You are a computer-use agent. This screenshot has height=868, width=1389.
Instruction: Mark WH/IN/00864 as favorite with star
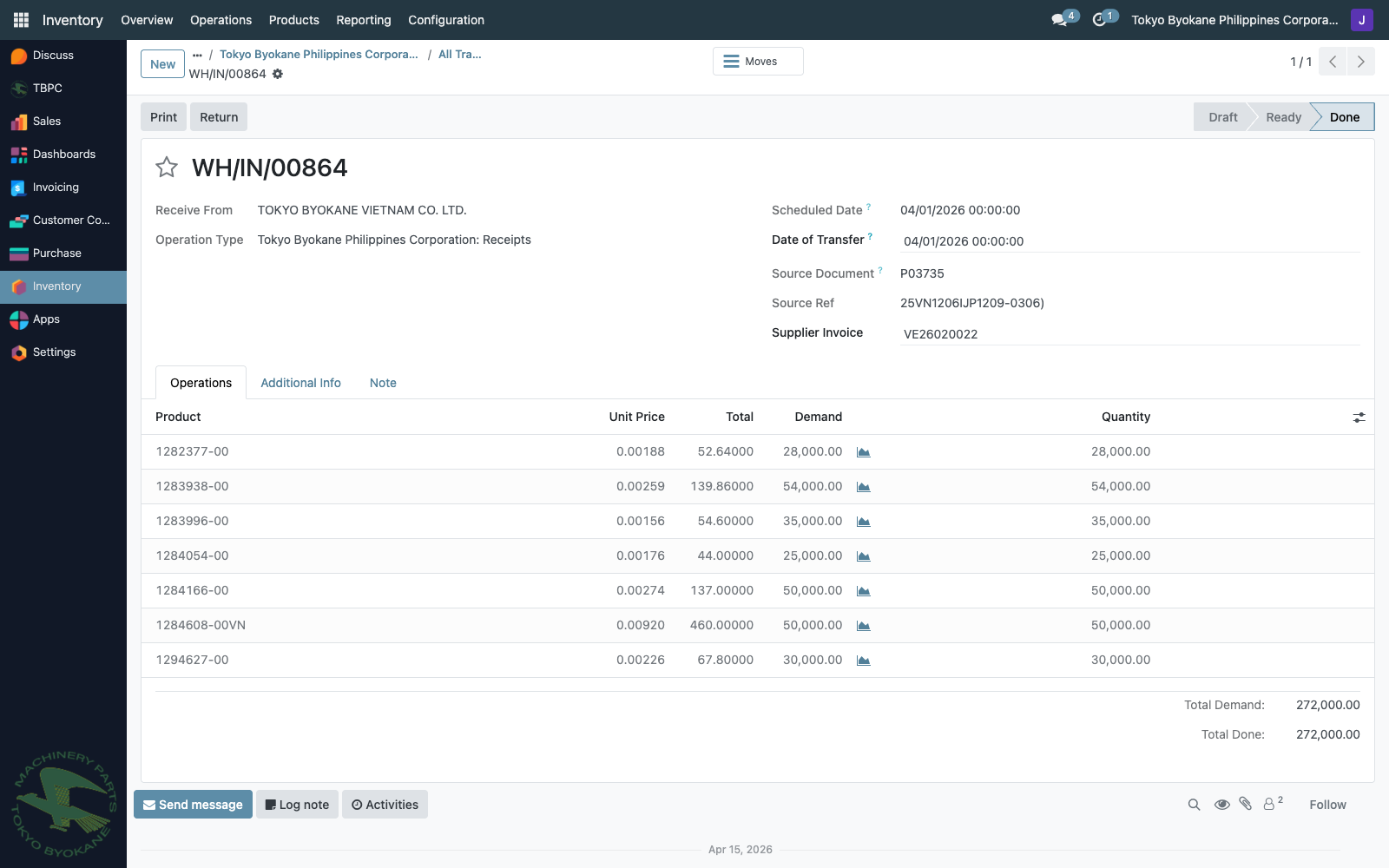click(x=167, y=168)
